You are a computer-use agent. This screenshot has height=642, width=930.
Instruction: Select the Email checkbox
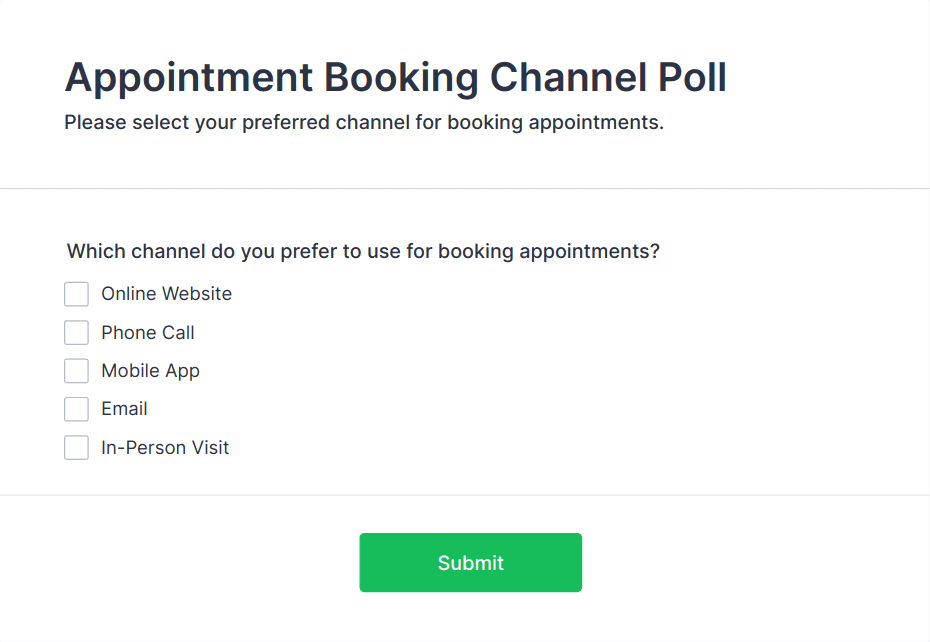(x=76, y=409)
